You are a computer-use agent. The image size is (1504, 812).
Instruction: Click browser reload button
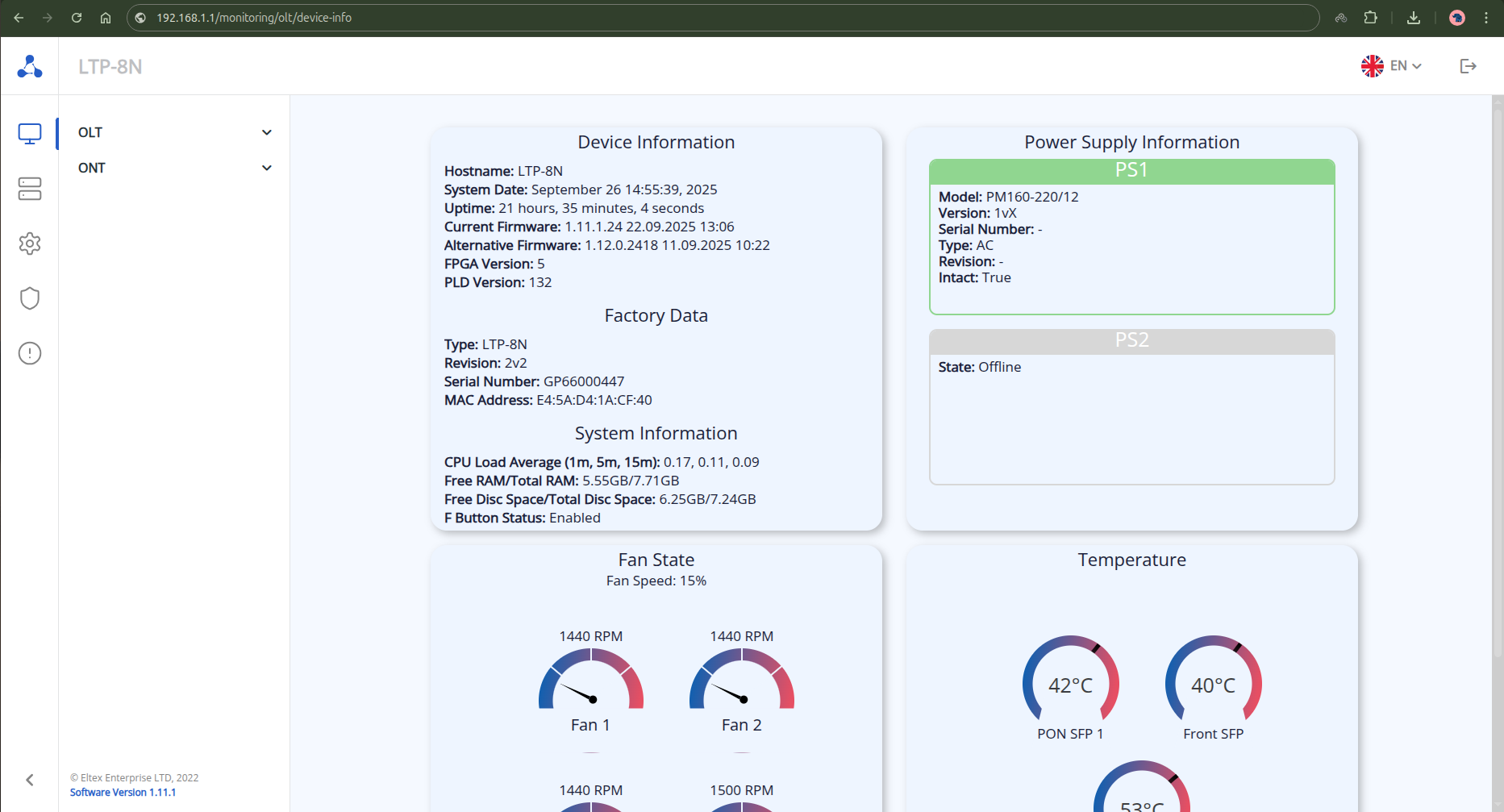click(x=77, y=18)
